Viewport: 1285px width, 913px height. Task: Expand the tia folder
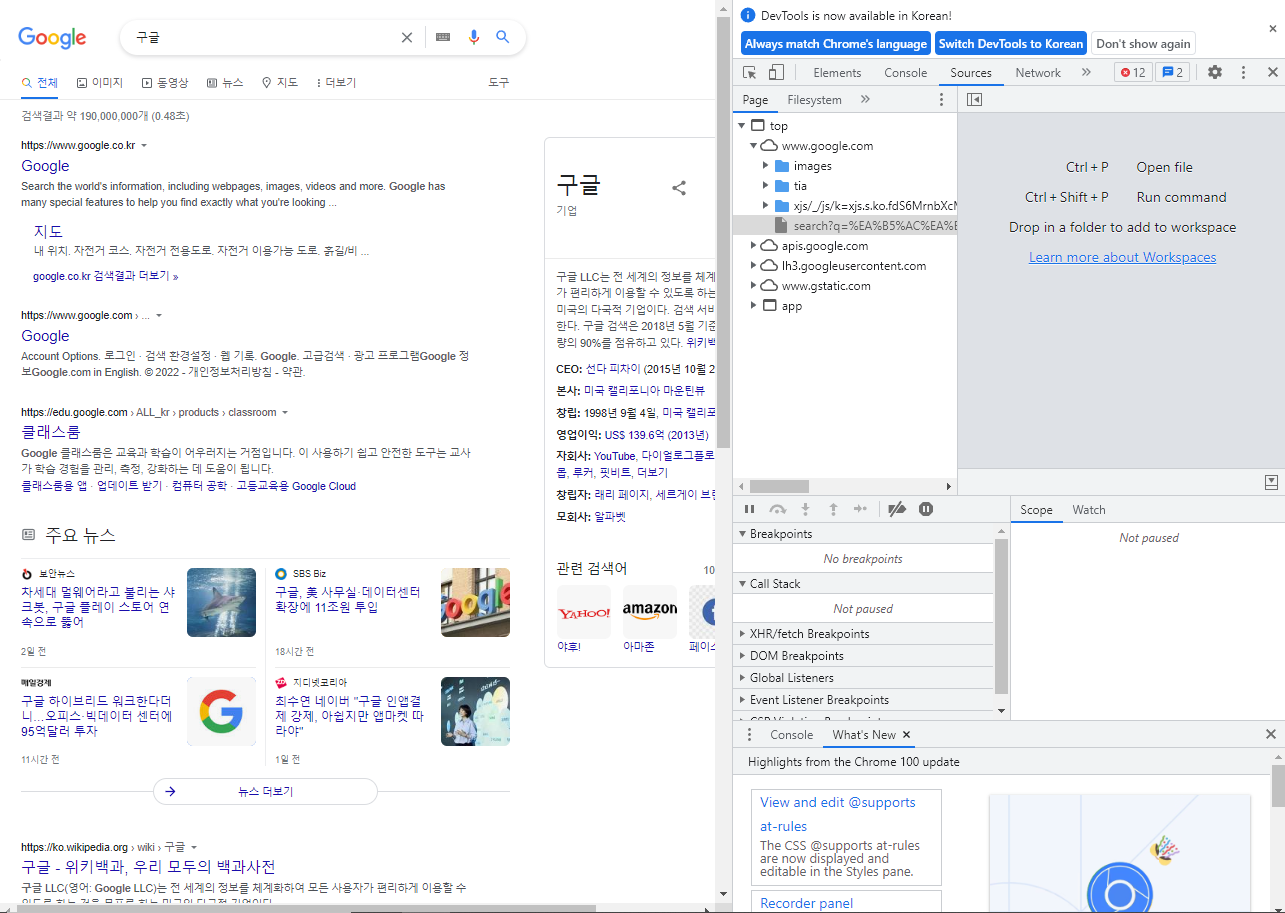(766, 186)
